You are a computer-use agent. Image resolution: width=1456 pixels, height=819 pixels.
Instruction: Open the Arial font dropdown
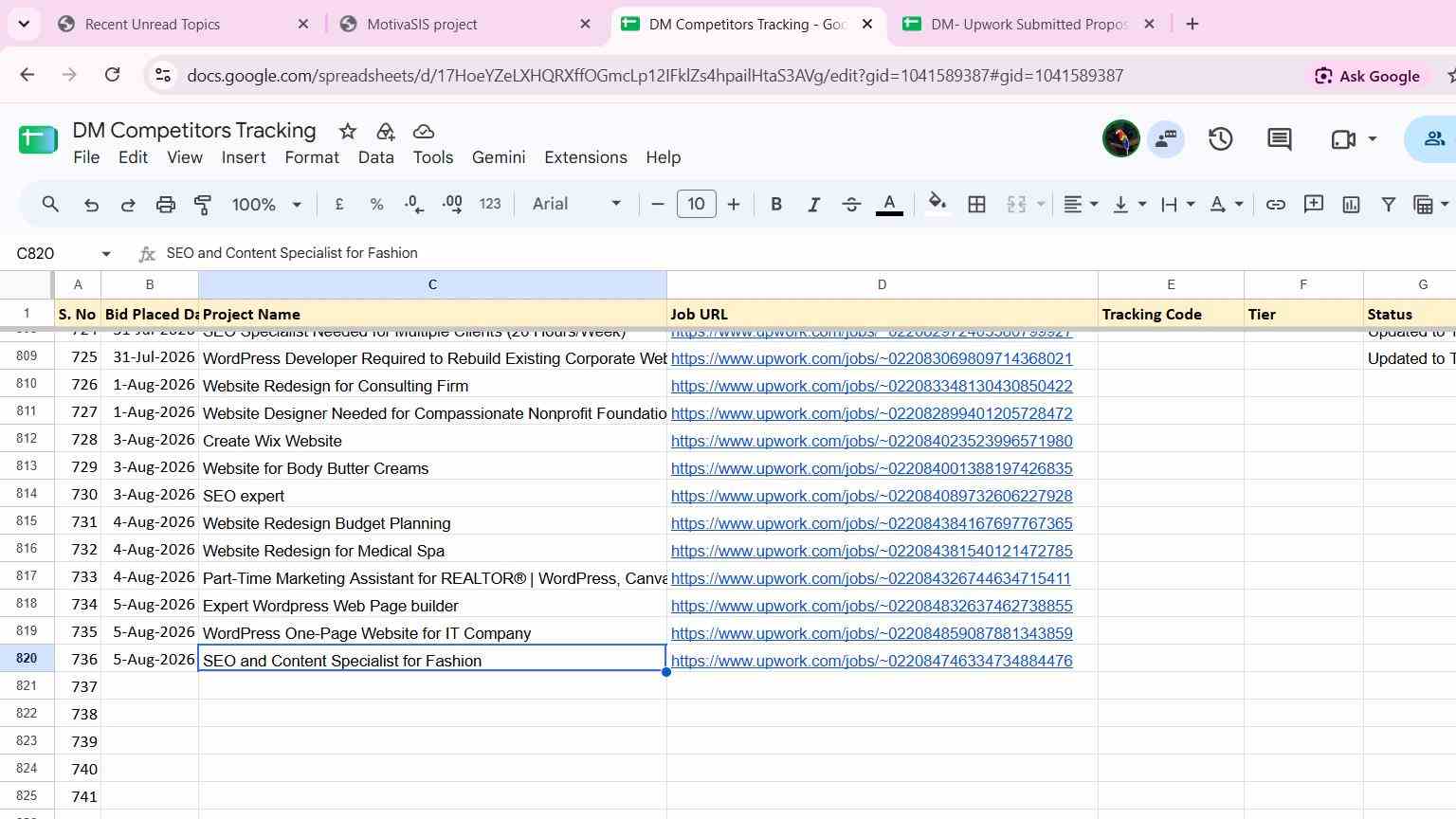pyautogui.click(x=576, y=204)
